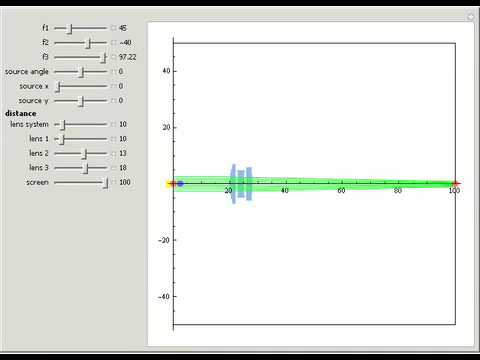Click the f3 slider handle

coord(104,58)
